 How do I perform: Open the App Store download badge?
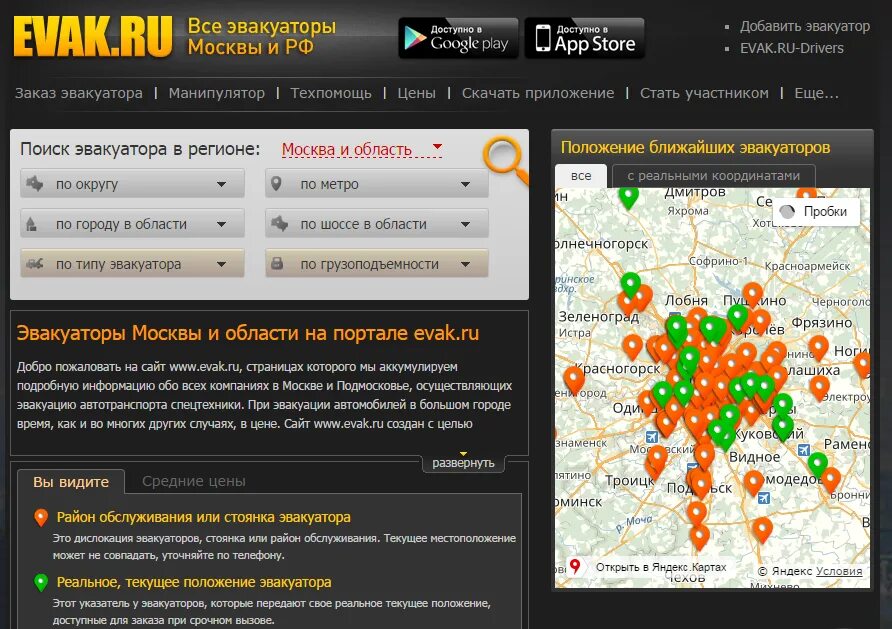584,38
